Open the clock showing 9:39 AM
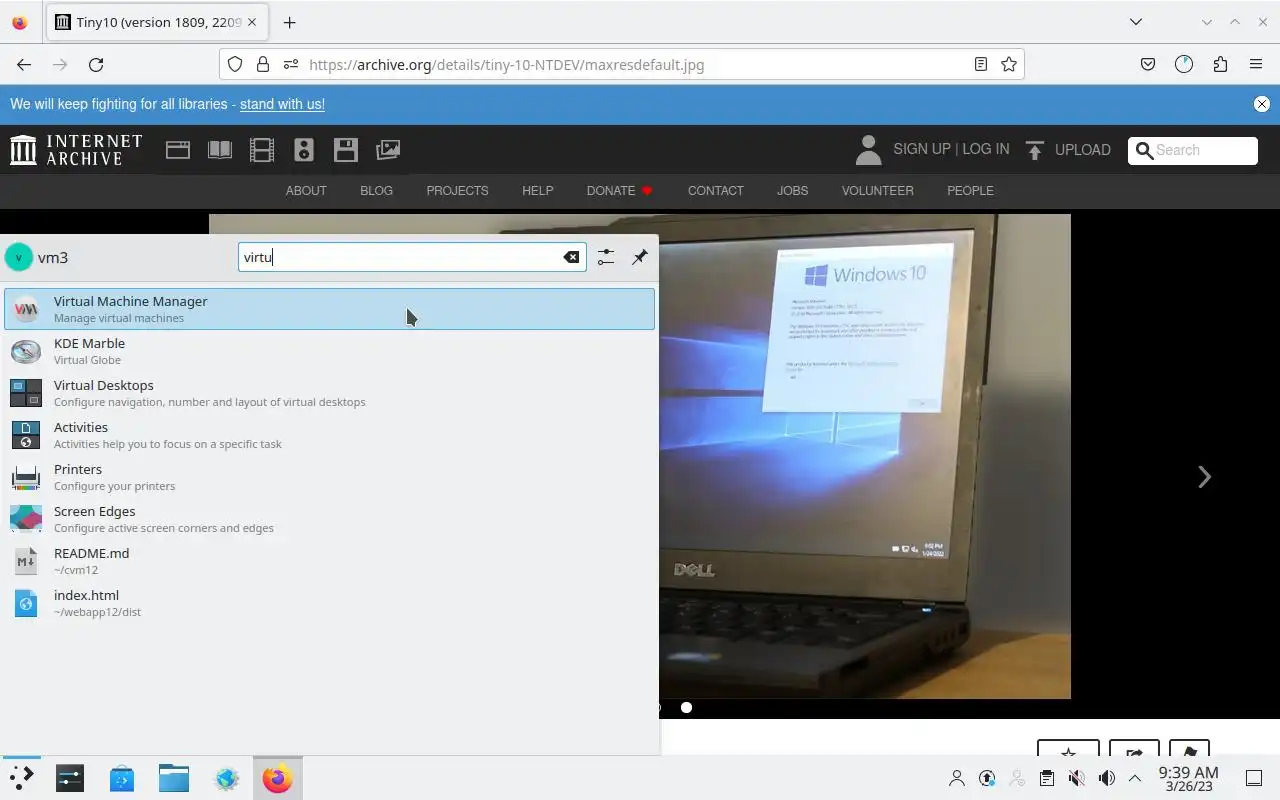 (1188, 778)
